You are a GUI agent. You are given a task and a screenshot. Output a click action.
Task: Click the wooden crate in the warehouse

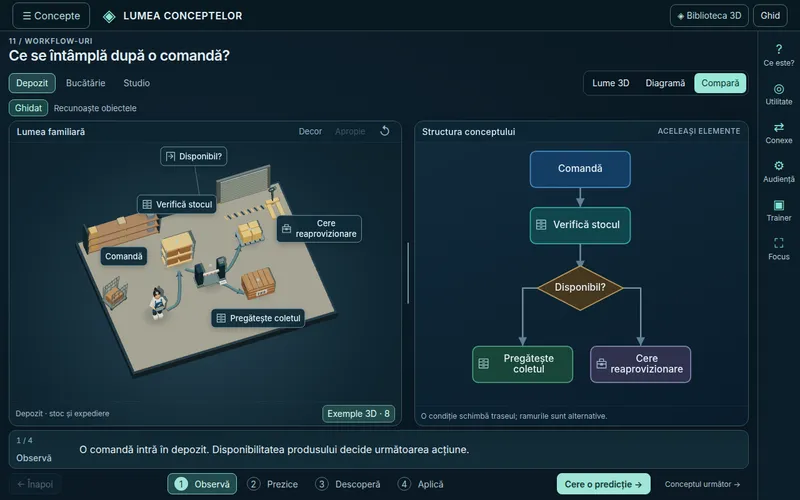258,283
